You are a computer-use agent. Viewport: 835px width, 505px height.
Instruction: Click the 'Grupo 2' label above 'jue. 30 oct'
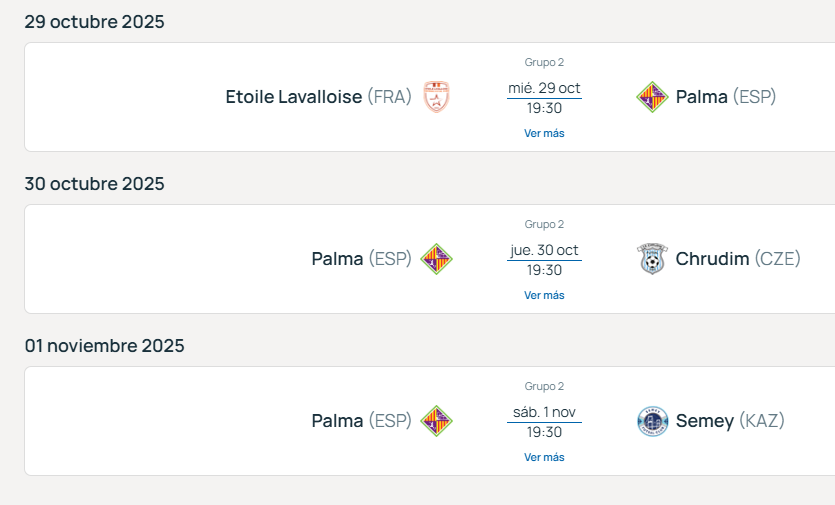544,224
